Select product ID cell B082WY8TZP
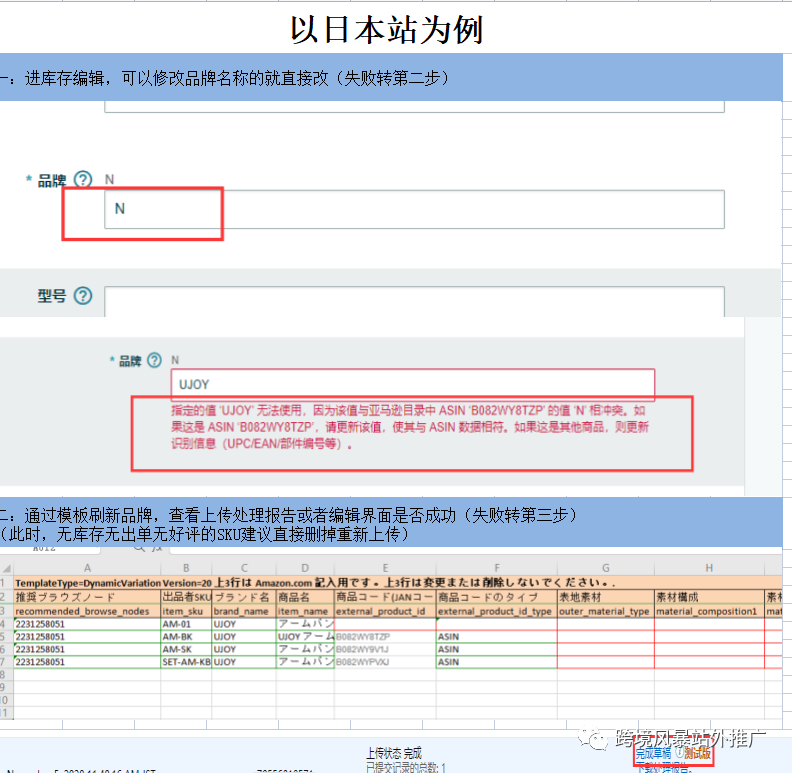Viewport: 792px width, 773px height. point(385,637)
